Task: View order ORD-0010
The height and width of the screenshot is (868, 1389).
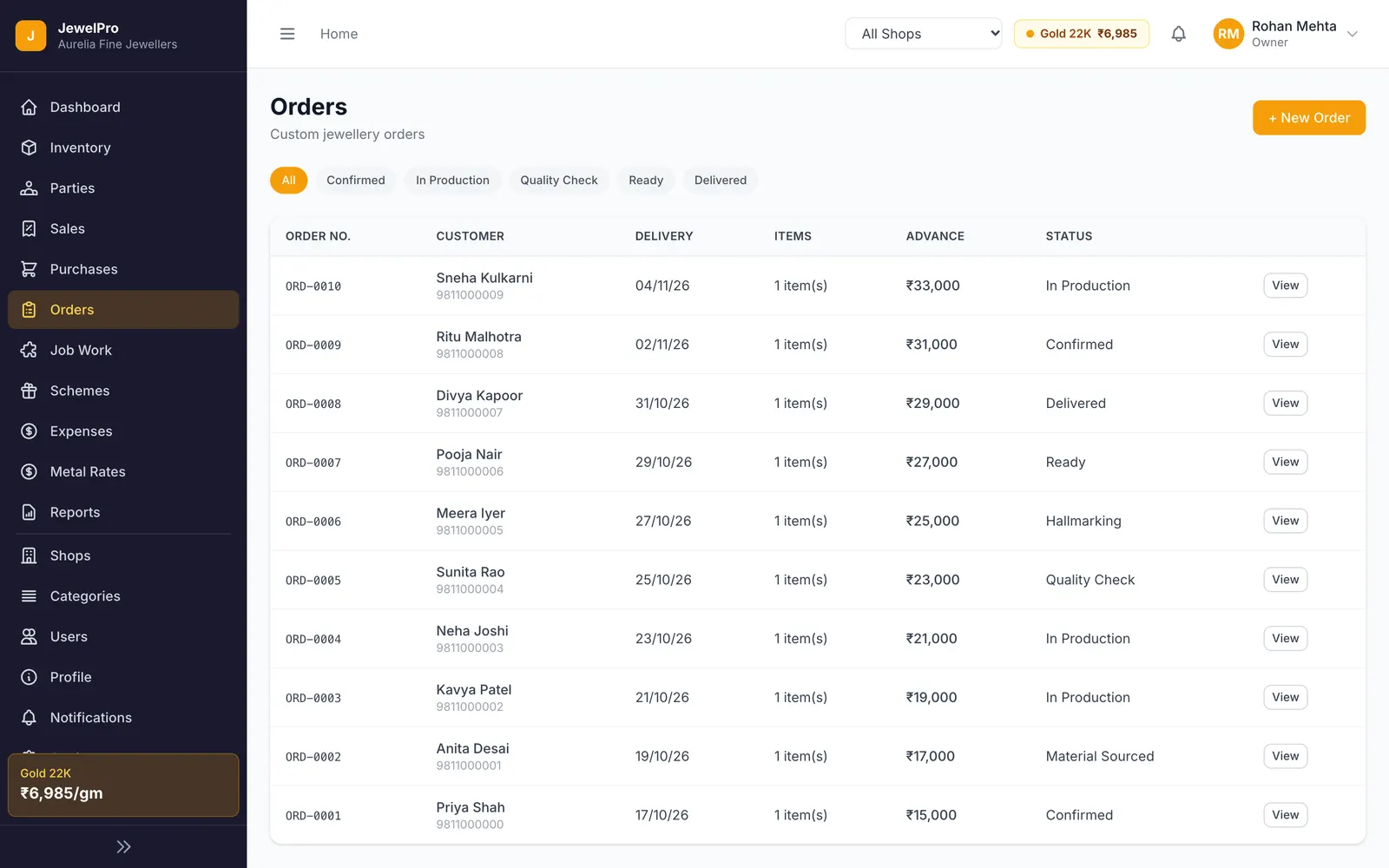Action: tap(1285, 286)
